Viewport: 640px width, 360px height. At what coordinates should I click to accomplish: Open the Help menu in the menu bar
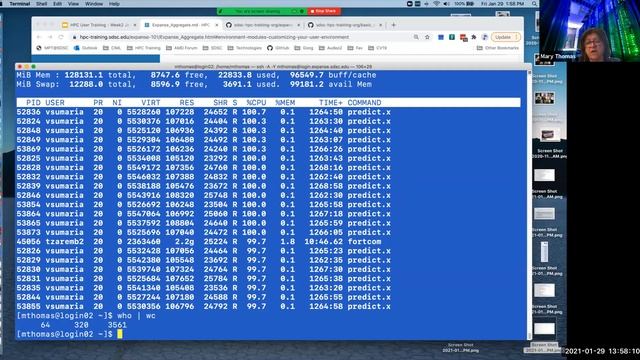(114, 4)
